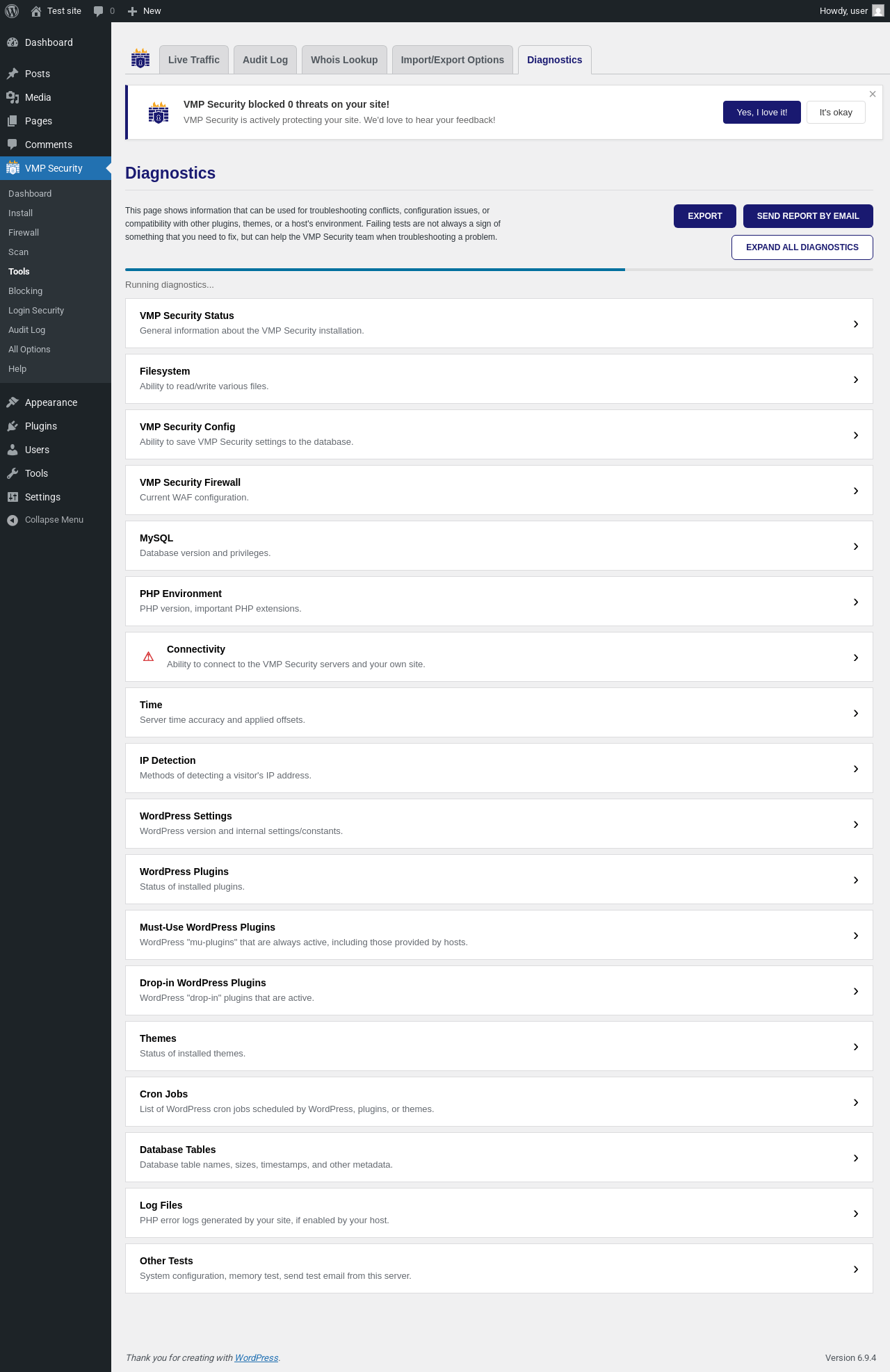
Task: Click the "It's okay" button
Action: pos(836,113)
